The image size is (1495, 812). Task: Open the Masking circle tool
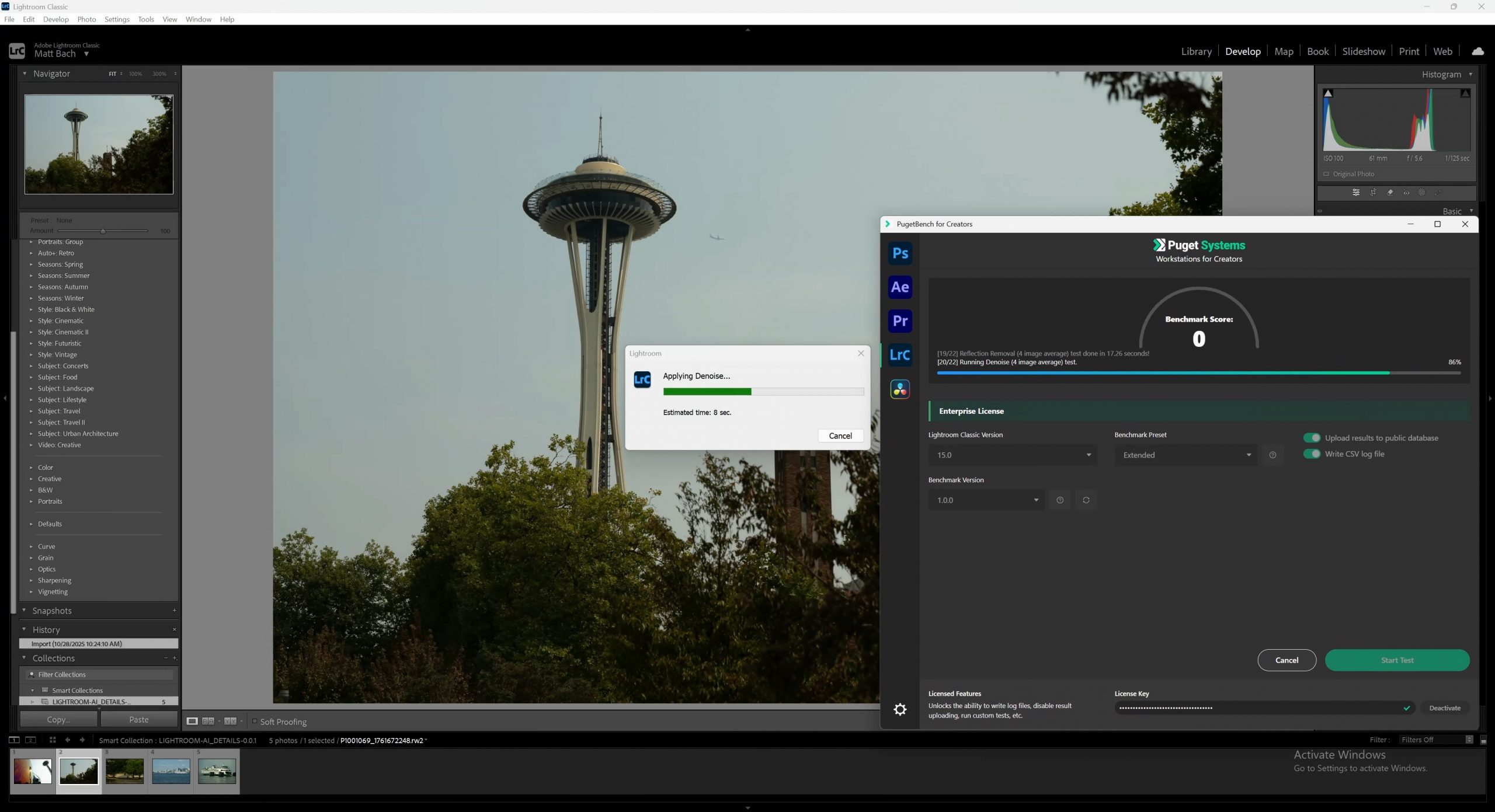(x=1421, y=193)
